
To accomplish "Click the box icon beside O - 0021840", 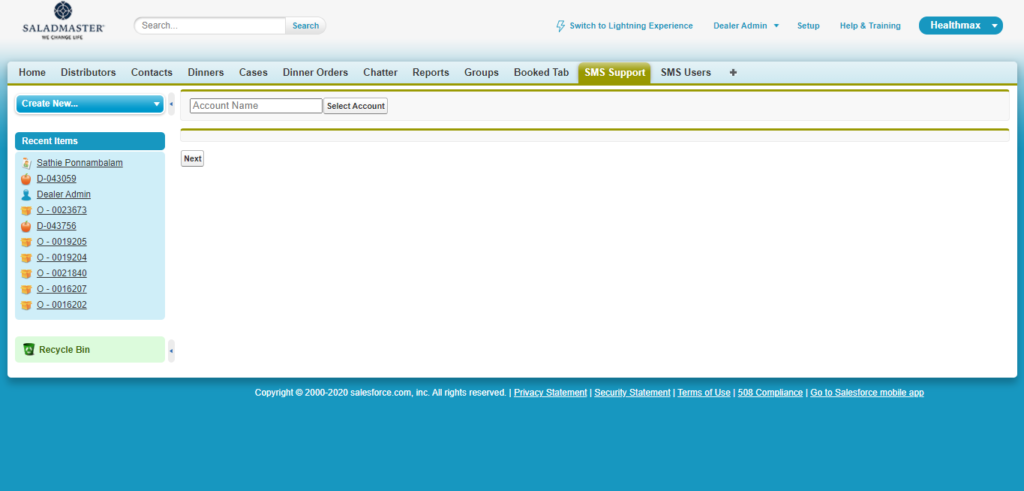I will [26, 274].
